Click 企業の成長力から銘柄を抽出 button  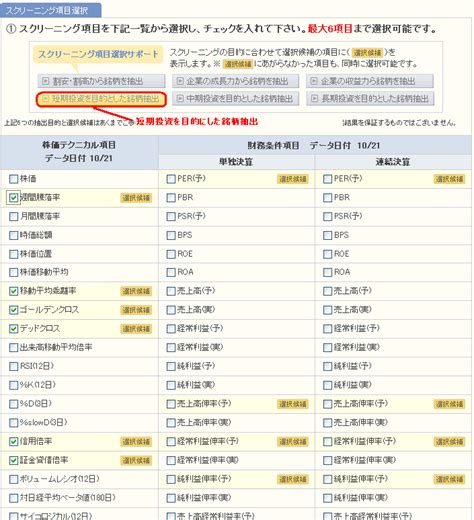235,81
